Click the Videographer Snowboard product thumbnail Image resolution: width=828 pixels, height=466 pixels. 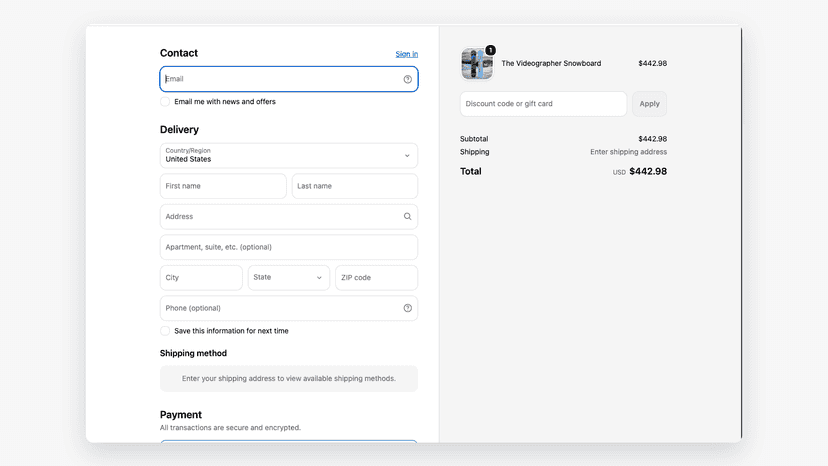(477, 63)
